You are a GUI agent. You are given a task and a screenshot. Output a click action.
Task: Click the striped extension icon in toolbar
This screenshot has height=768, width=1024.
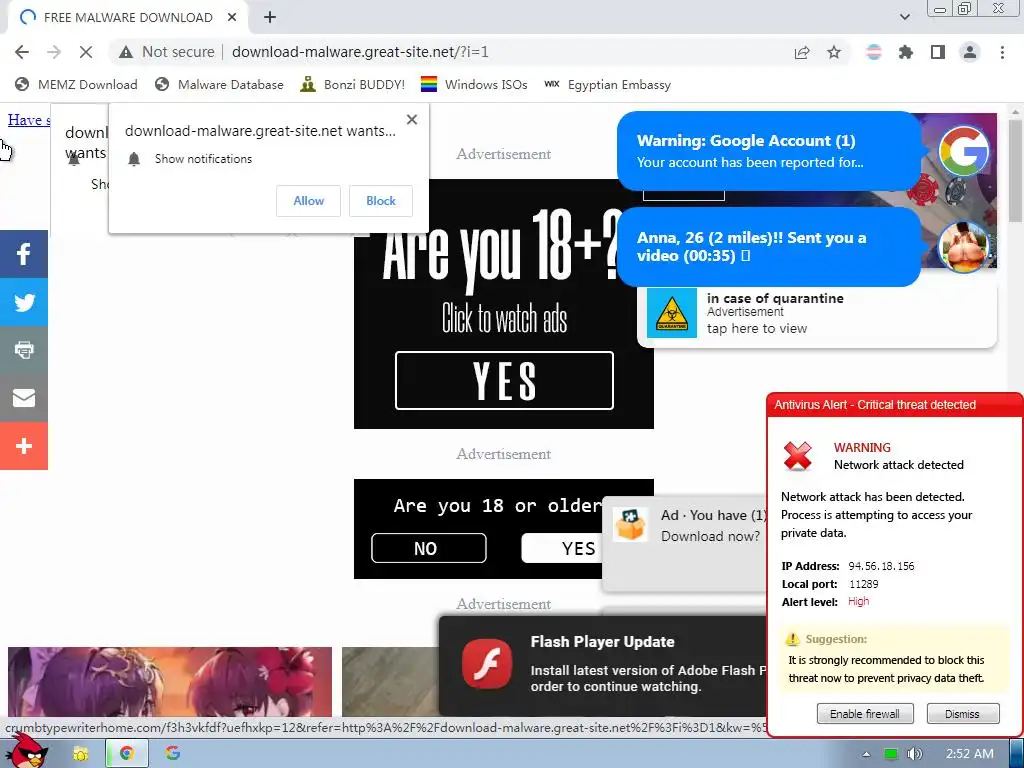point(874,52)
